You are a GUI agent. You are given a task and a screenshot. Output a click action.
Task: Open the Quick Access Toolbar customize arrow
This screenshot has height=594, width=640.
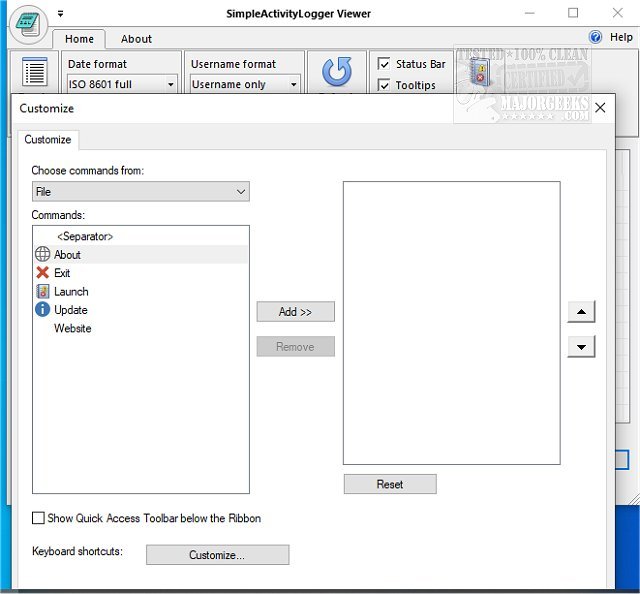point(60,14)
